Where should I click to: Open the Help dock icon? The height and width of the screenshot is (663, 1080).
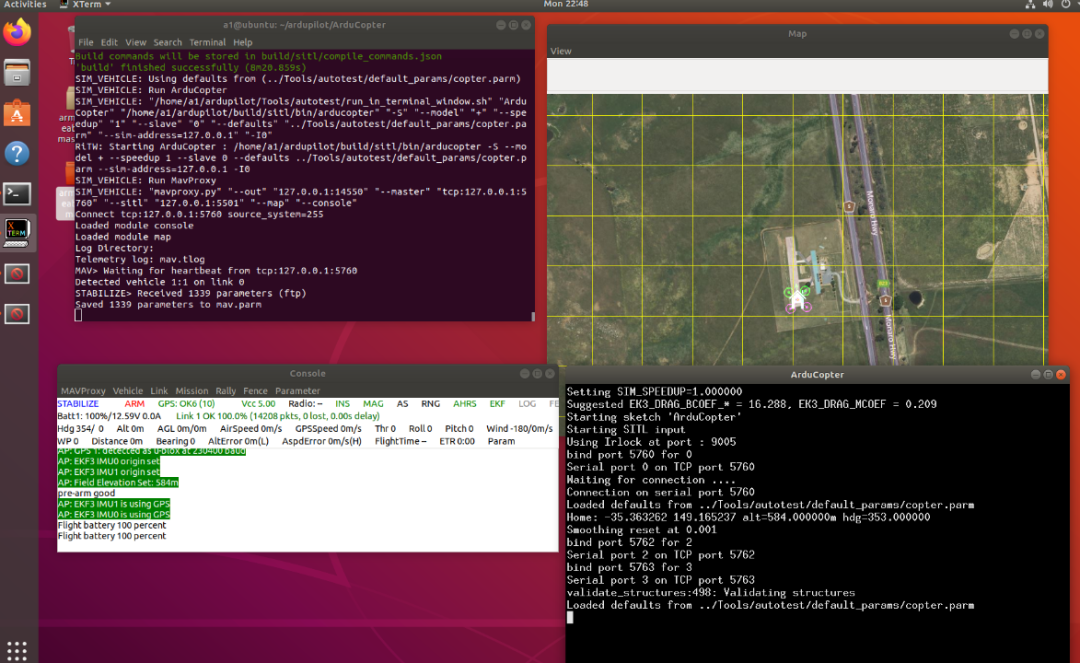coord(17,153)
